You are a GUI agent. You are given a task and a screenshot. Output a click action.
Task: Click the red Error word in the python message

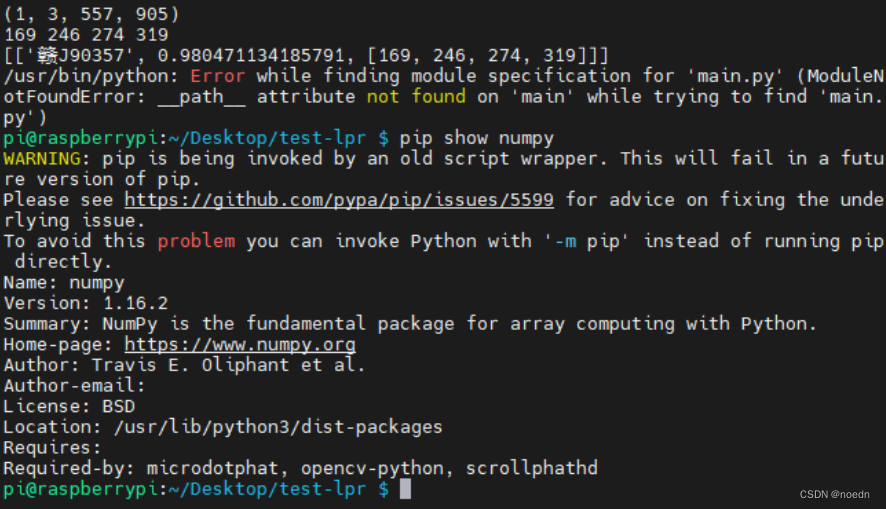pos(218,76)
